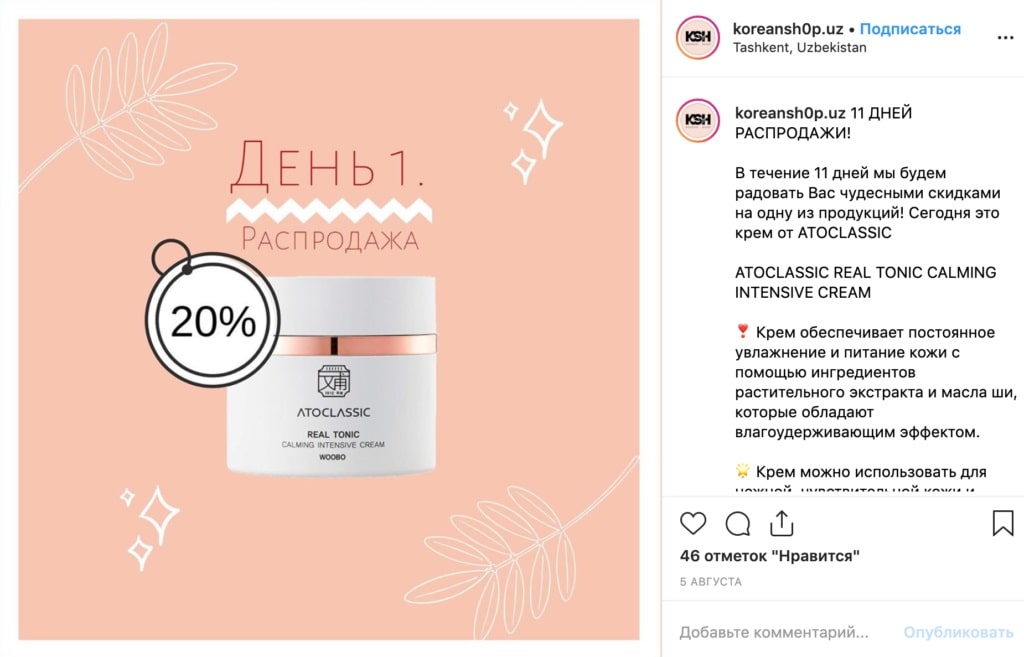Click the sparkle stars decoration top right

[x=533, y=140]
